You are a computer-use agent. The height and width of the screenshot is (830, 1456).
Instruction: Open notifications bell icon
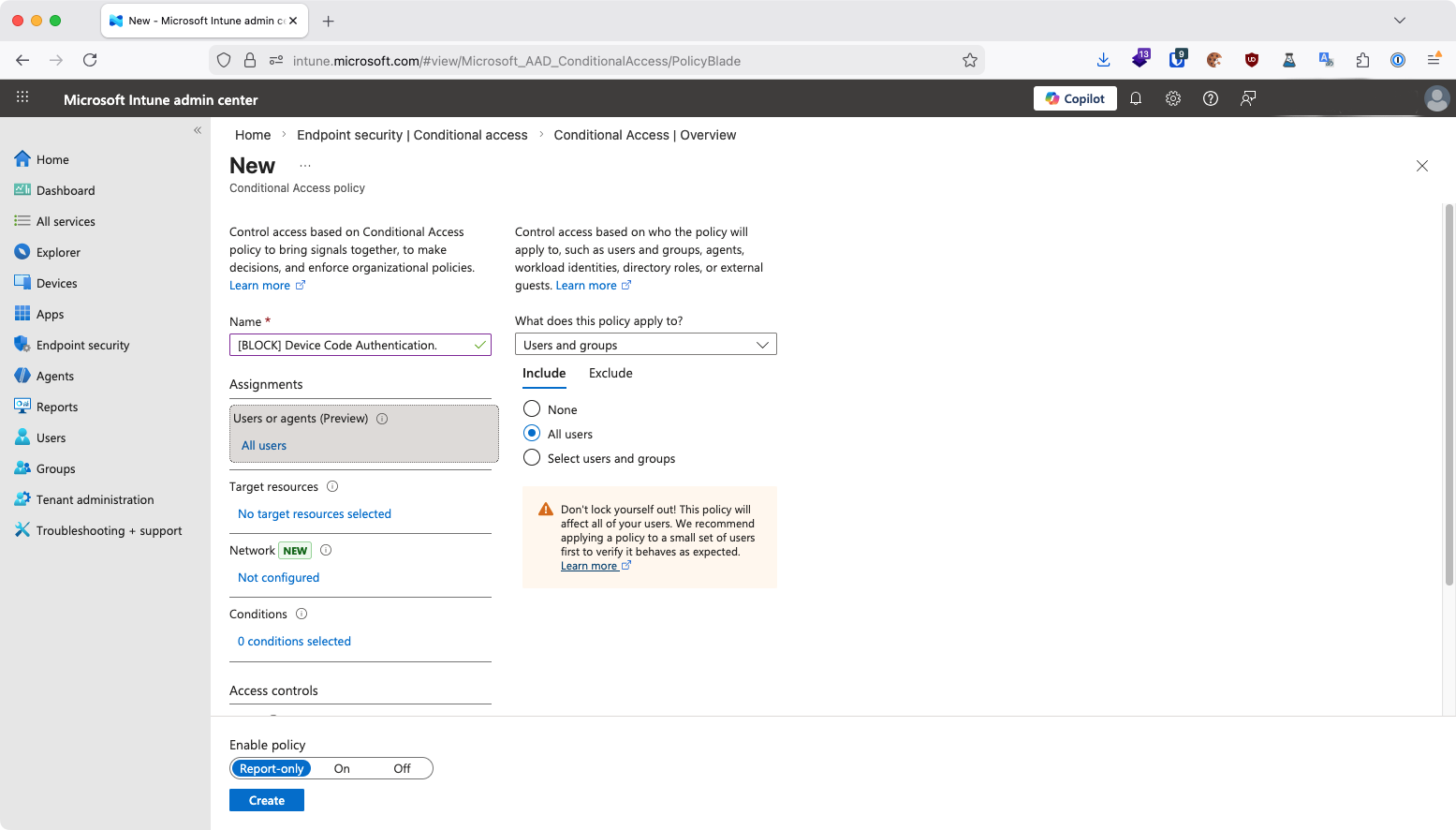[x=1136, y=98]
